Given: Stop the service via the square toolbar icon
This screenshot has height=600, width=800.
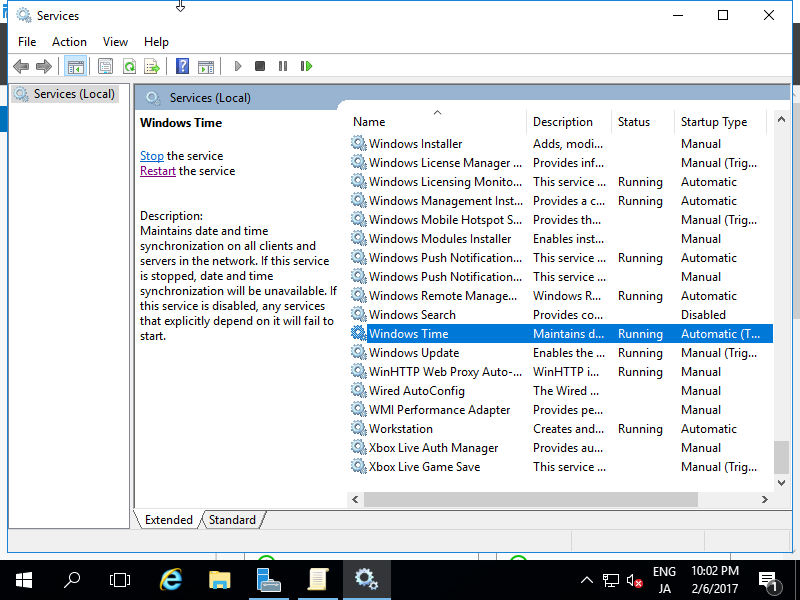Looking at the screenshot, I should click(259, 66).
